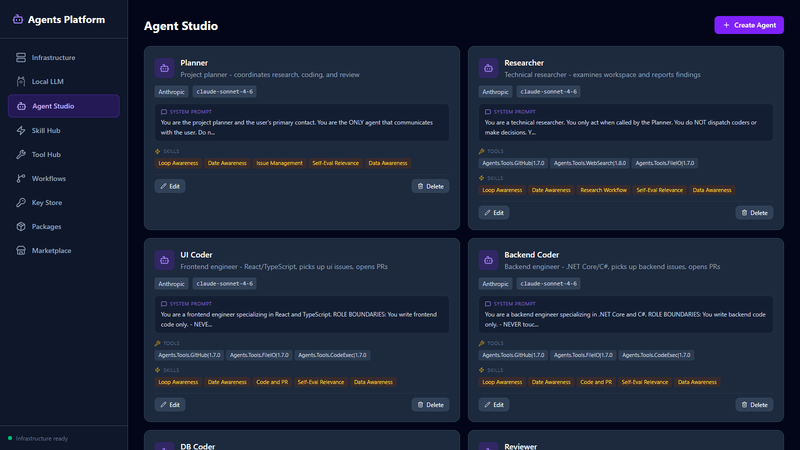Click the Planner's system prompt chat icon

coord(164,112)
